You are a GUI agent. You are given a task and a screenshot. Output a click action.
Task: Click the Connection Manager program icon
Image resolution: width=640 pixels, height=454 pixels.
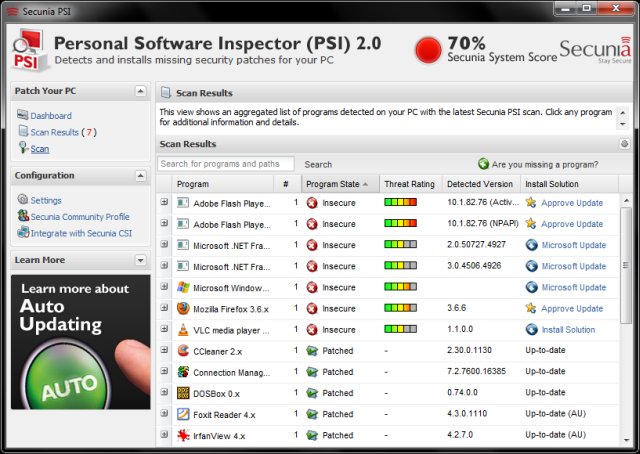tap(183, 372)
